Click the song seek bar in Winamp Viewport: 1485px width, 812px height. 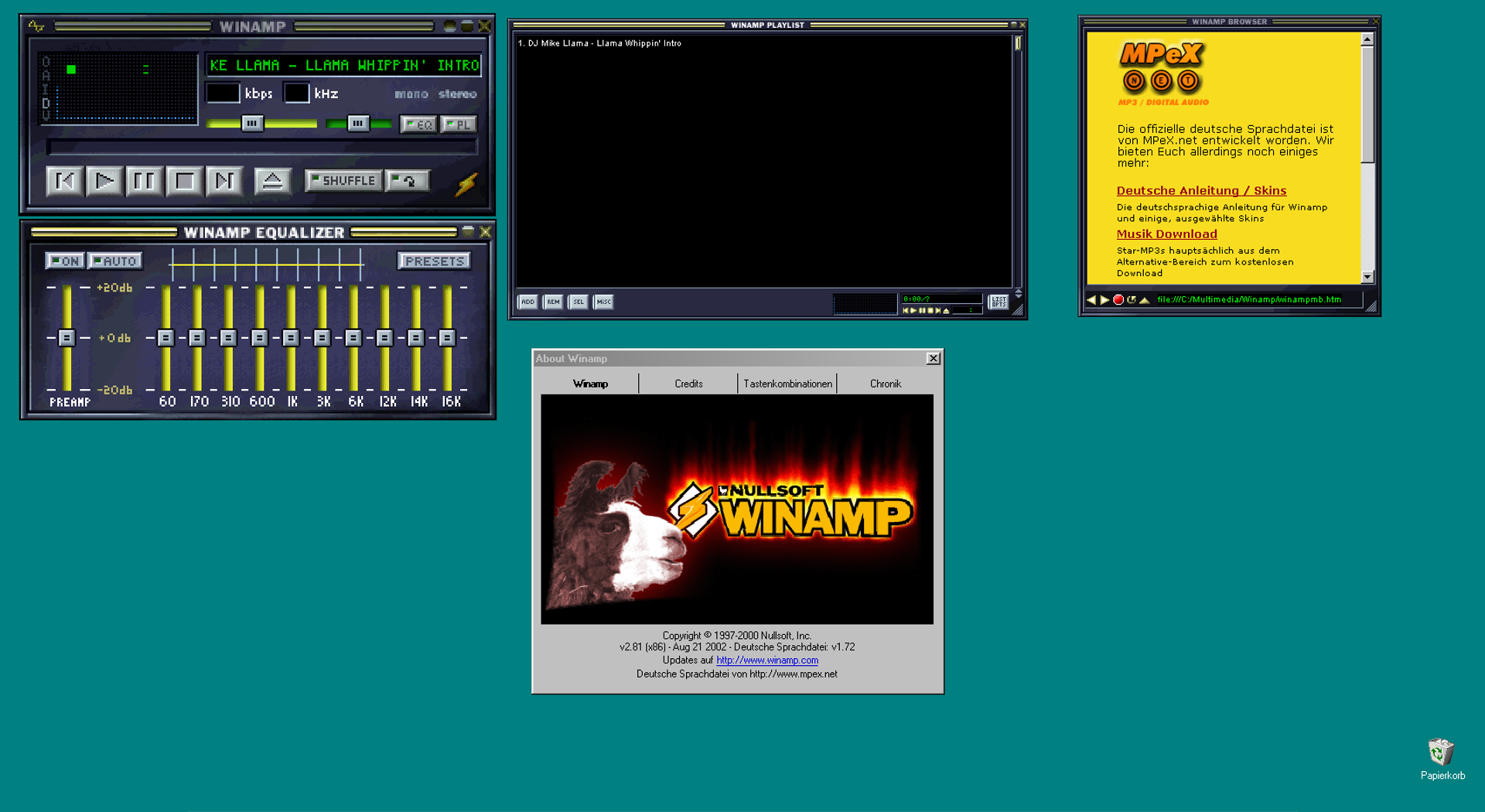[262, 147]
